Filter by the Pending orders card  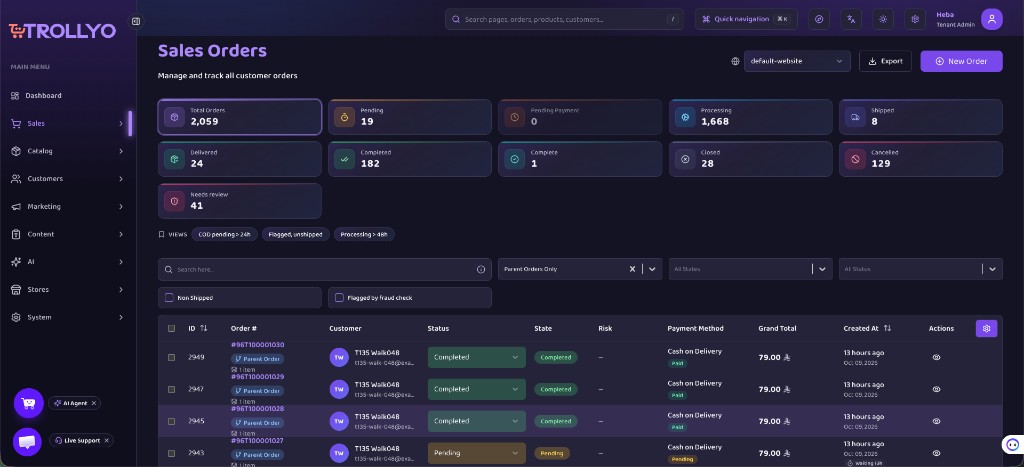409,117
